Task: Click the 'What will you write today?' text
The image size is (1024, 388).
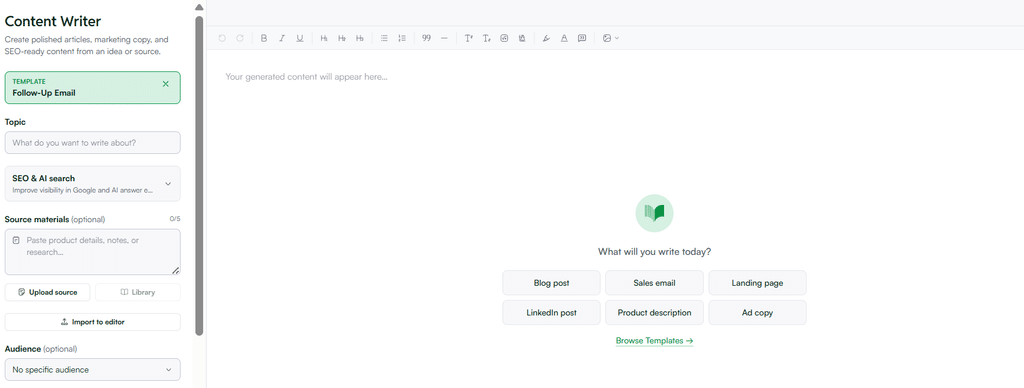Action: coord(654,251)
